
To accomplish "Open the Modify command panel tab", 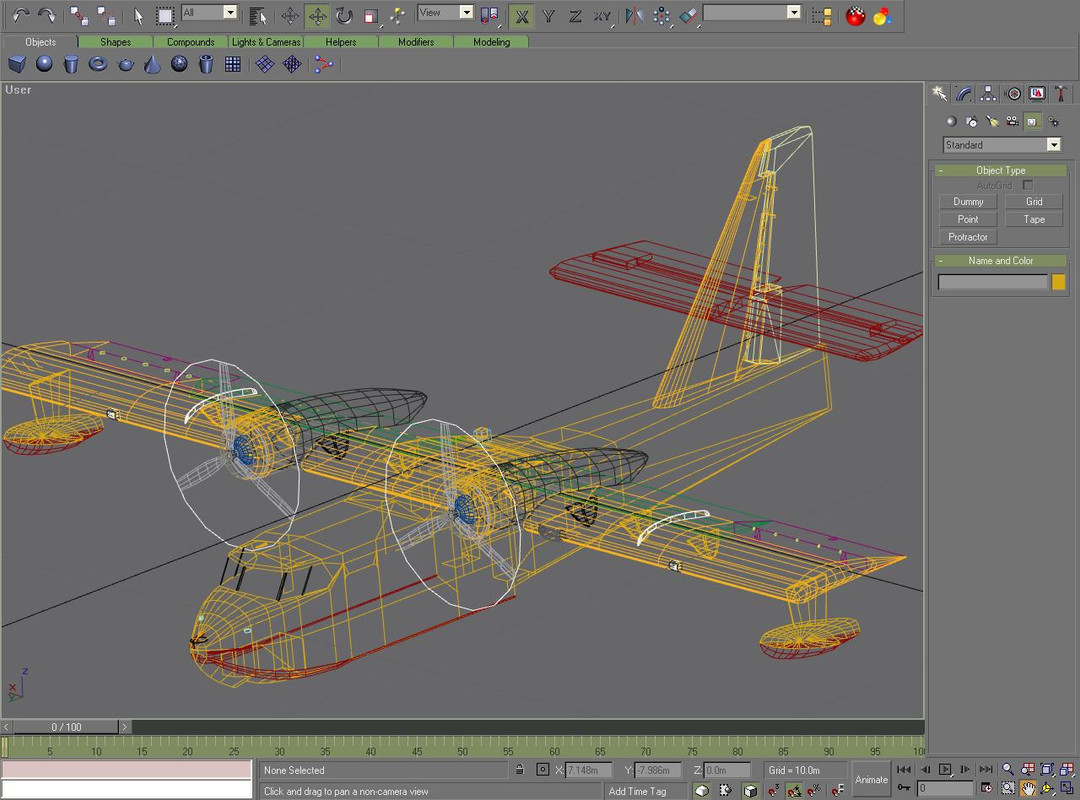I will 963,94.
